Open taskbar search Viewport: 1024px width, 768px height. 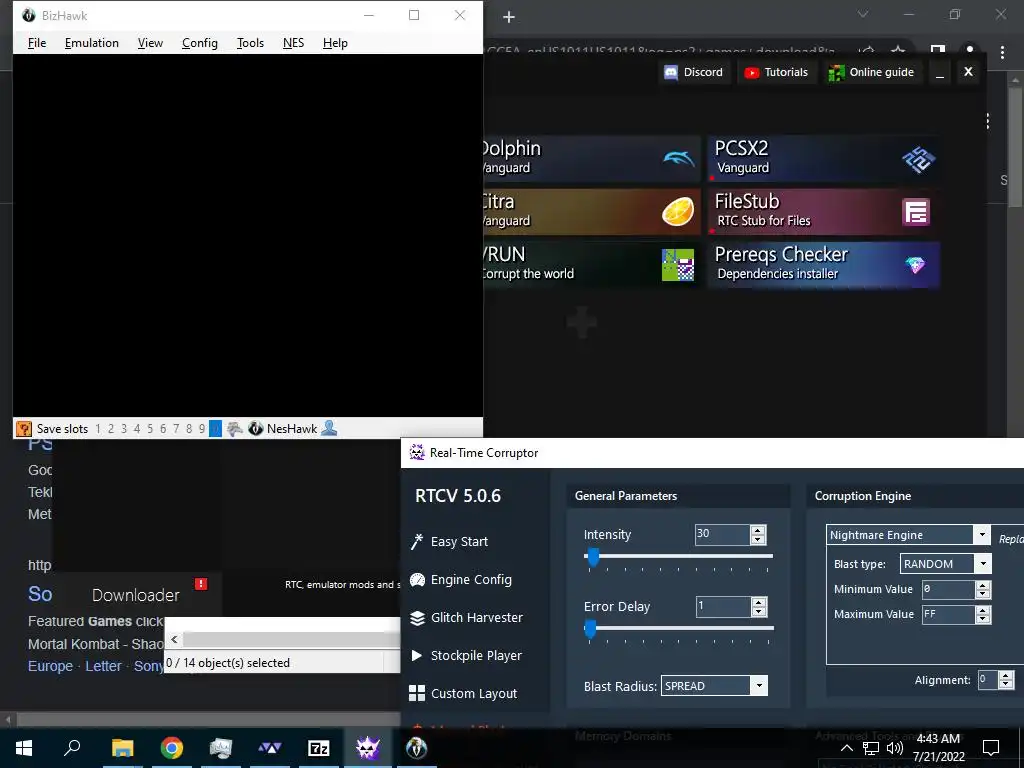click(x=72, y=748)
